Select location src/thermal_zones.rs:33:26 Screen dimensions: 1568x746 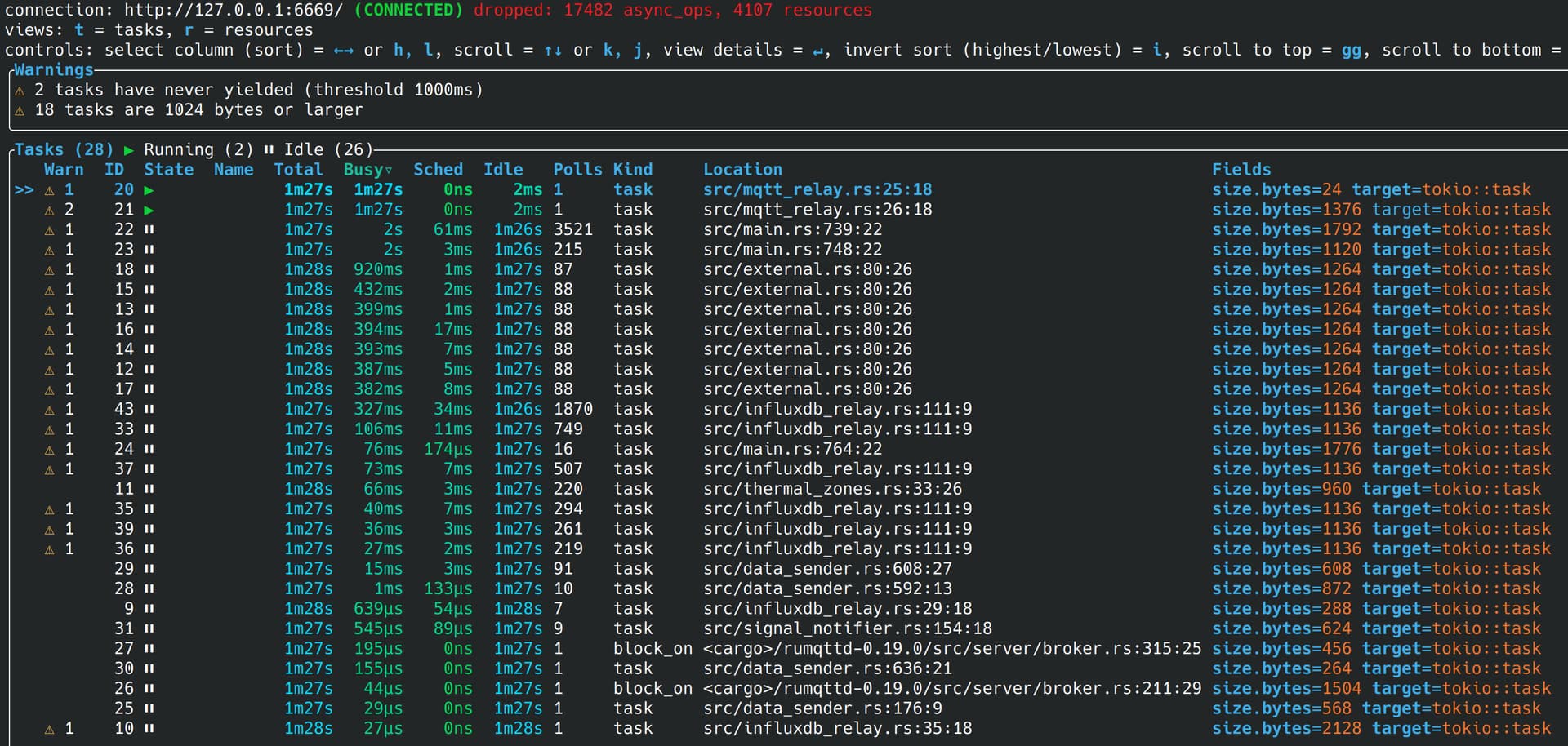(833, 490)
